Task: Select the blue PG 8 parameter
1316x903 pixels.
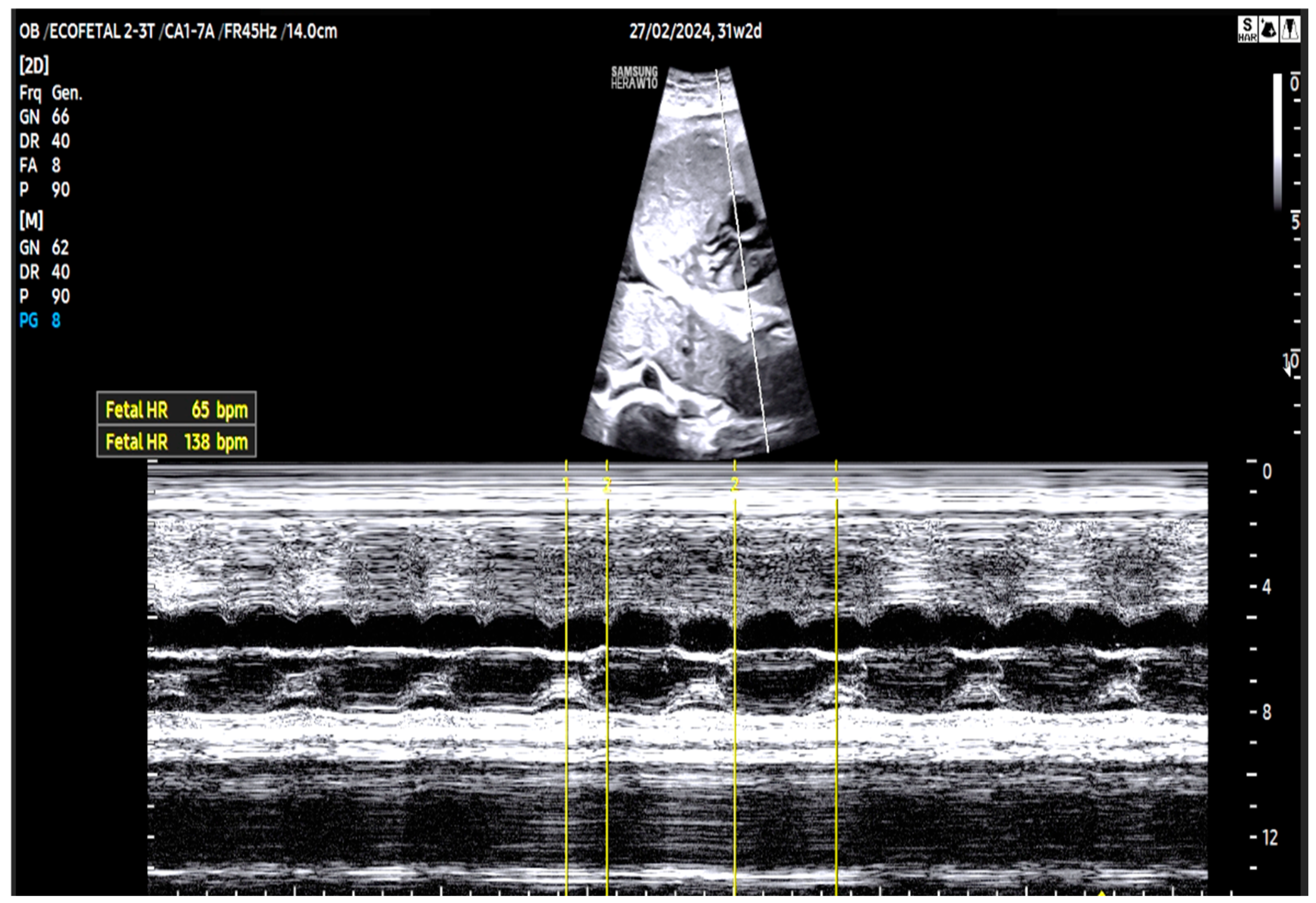Action: coord(40,321)
